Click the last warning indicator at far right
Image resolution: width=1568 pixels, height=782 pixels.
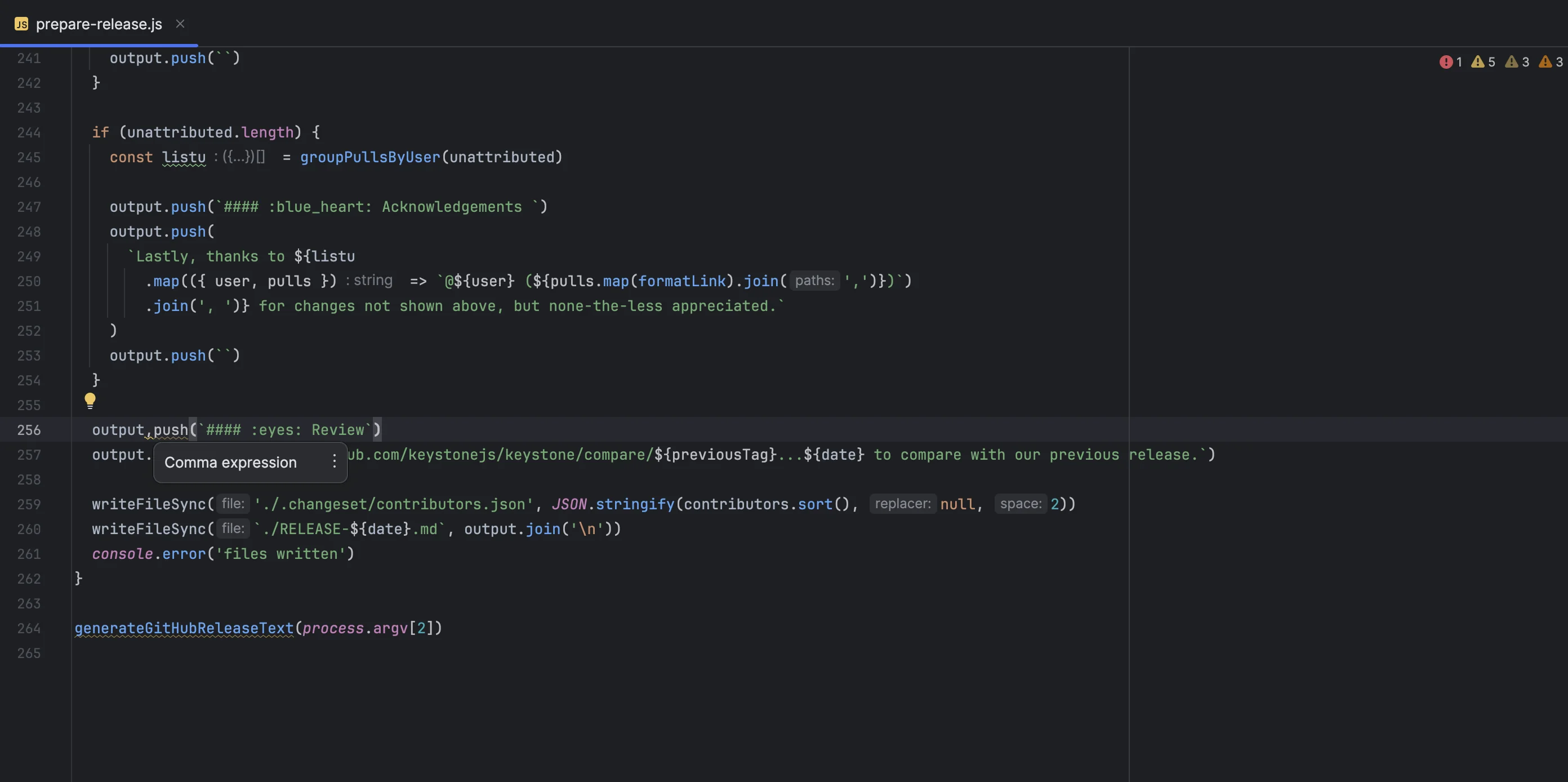point(1551,62)
